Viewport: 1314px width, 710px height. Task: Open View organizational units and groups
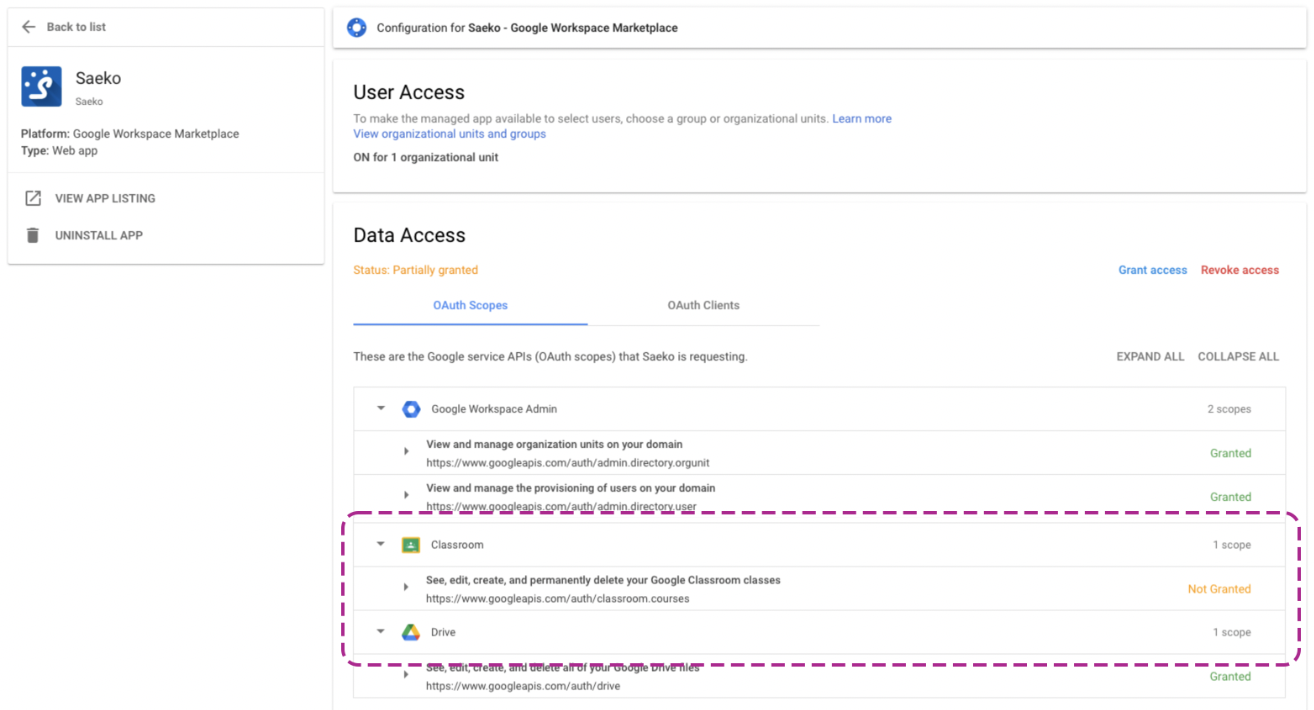pyautogui.click(x=450, y=134)
